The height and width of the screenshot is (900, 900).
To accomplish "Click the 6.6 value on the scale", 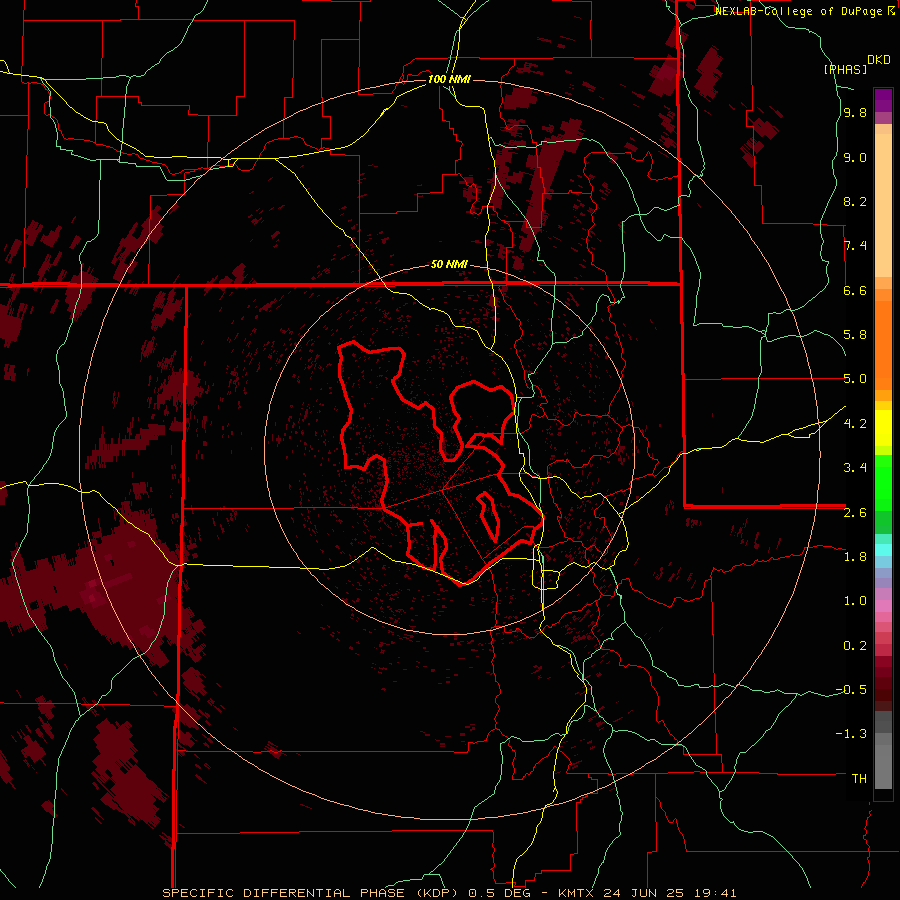I will [x=855, y=290].
